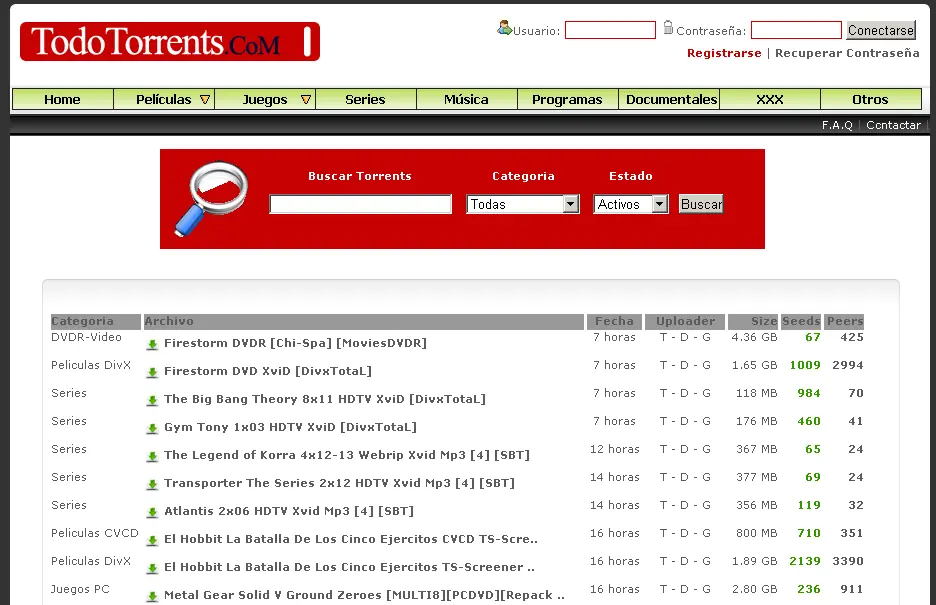Screen dimensions: 936x605
Task: Download icon for Firestorm DVD XviD
Action: (152, 372)
